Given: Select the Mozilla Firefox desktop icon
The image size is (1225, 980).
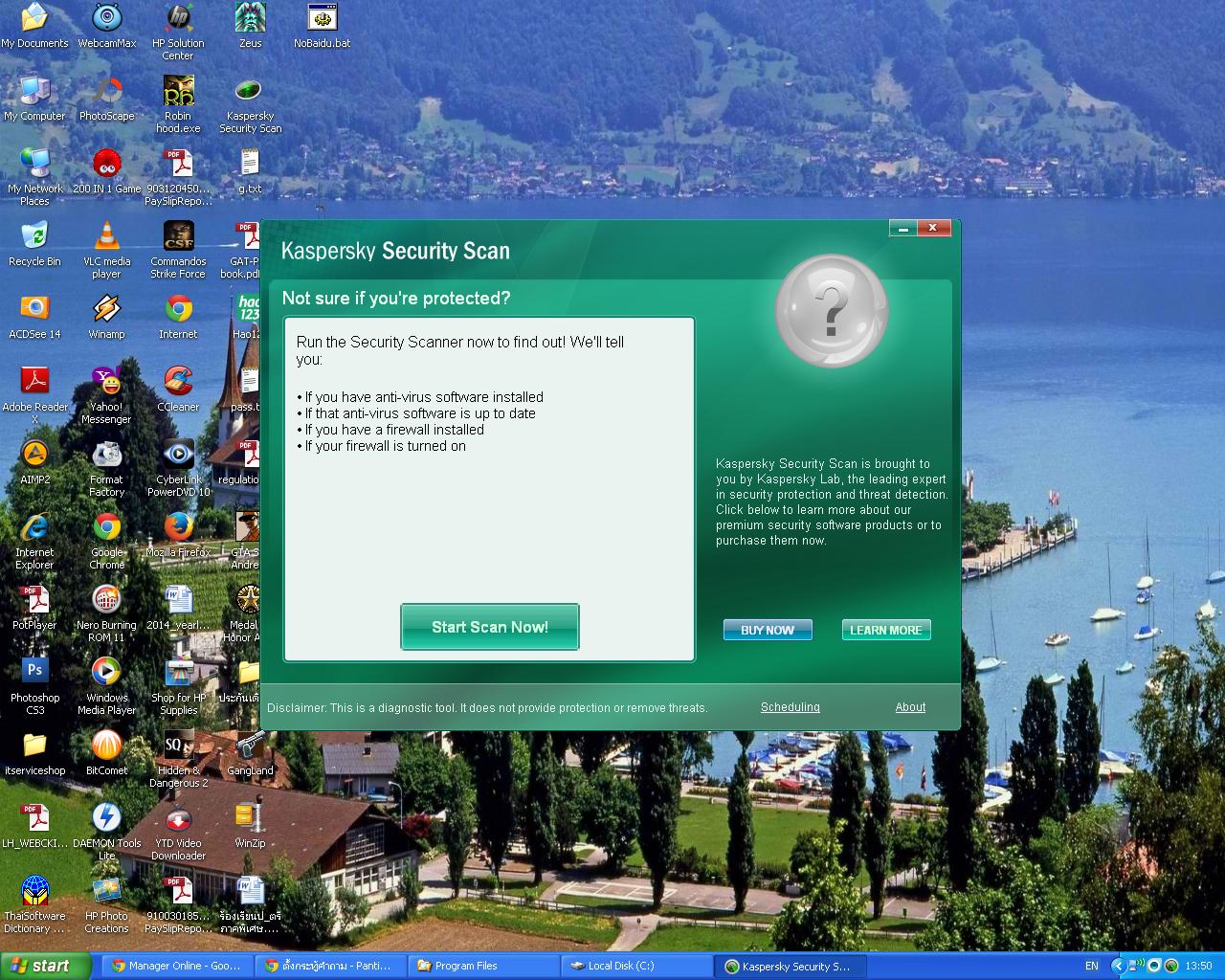Looking at the screenshot, I should click(x=178, y=535).
